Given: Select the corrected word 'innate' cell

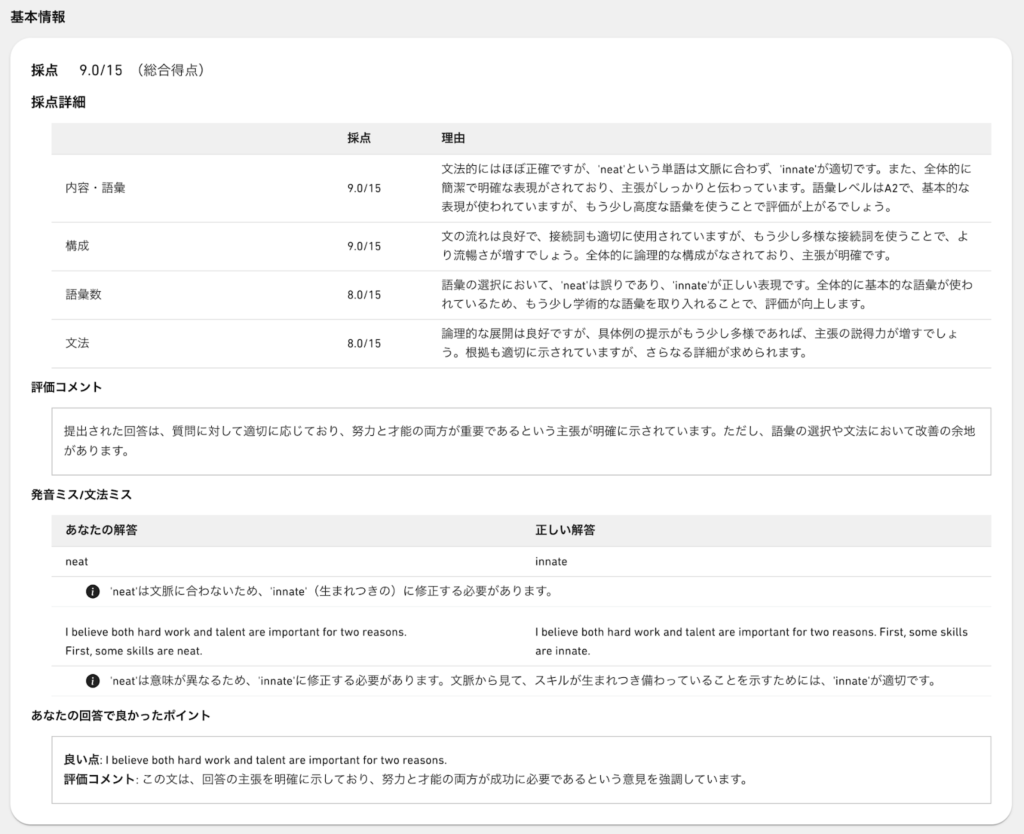Looking at the screenshot, I should click(551, 561).
